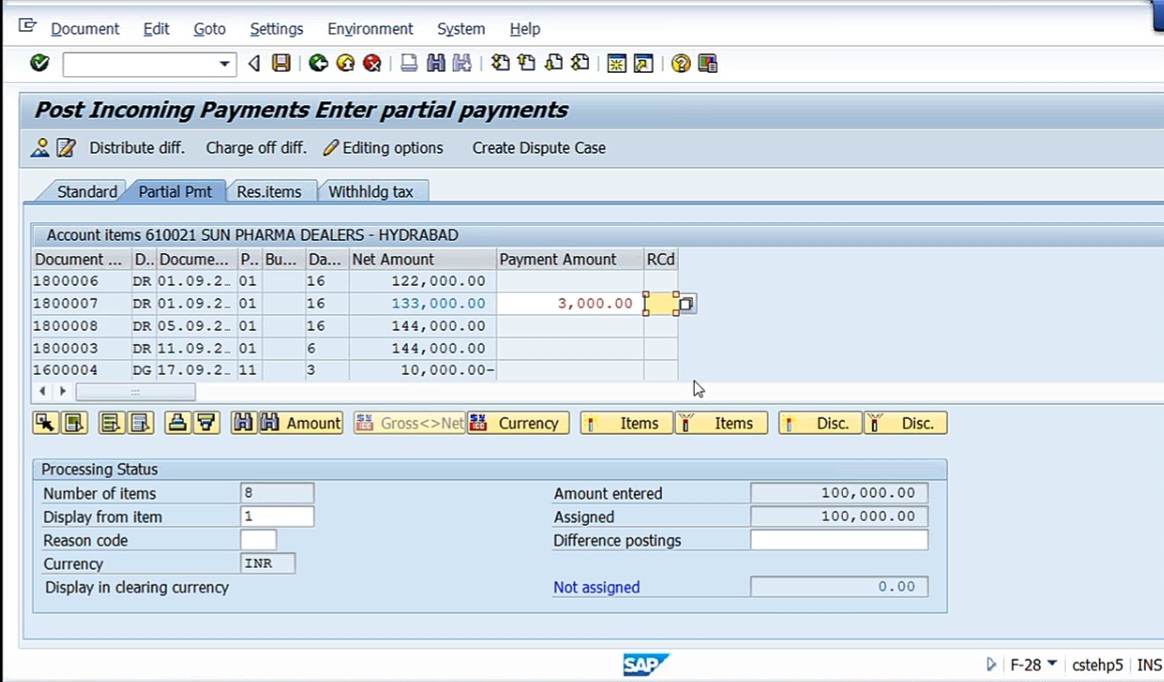
Task: Click the Charge off diff. button
Action: (x=256, y=148)
